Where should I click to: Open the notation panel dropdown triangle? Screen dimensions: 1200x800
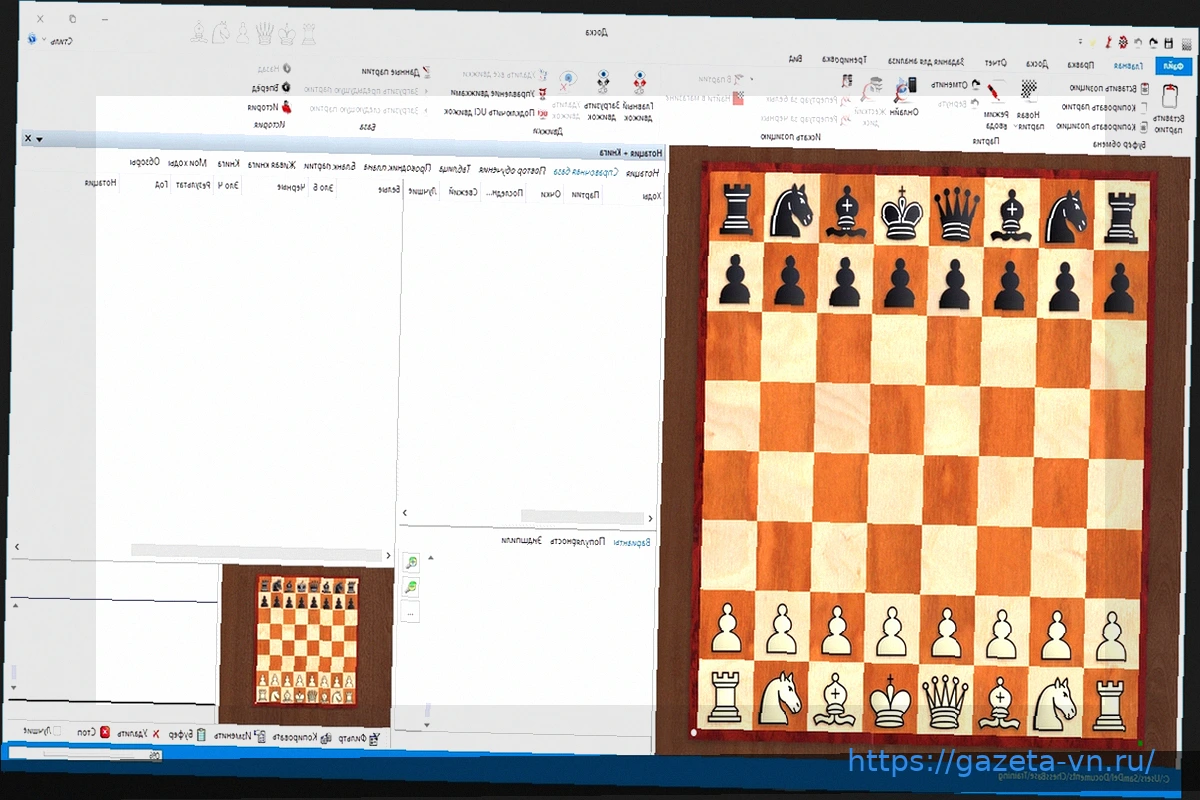(39, 139)
